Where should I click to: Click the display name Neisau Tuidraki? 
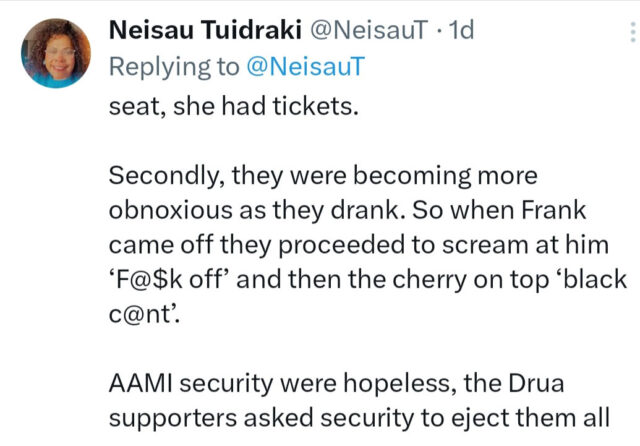click(x=205, y=30)
